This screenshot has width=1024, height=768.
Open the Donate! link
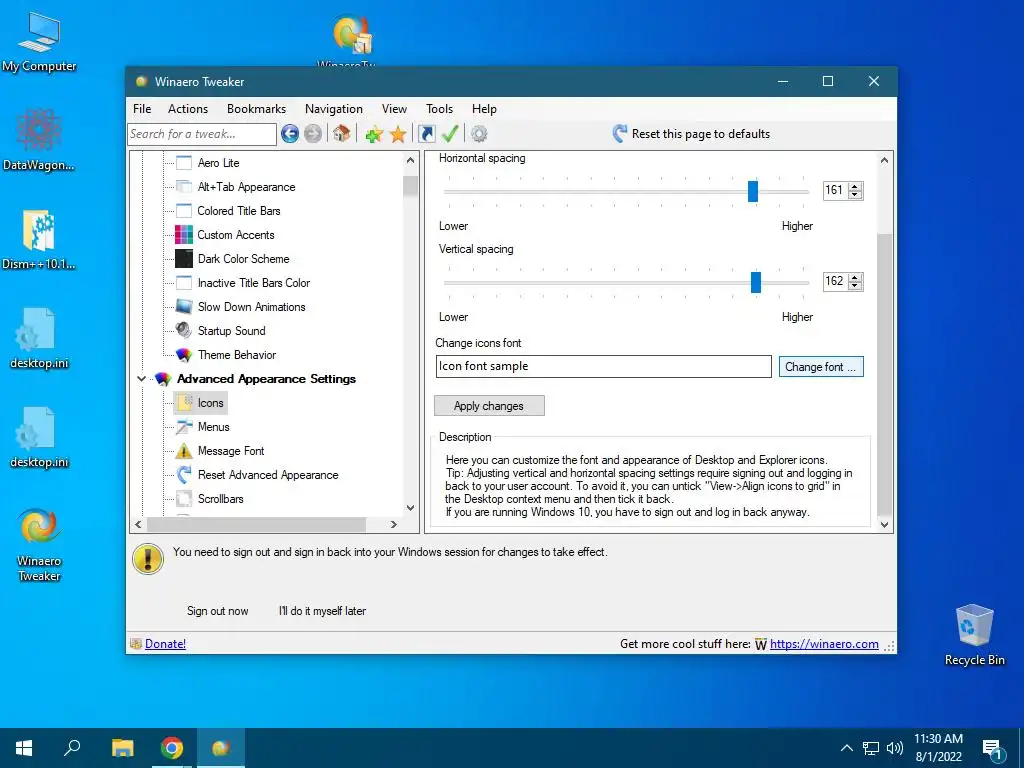tap(165, 644)
